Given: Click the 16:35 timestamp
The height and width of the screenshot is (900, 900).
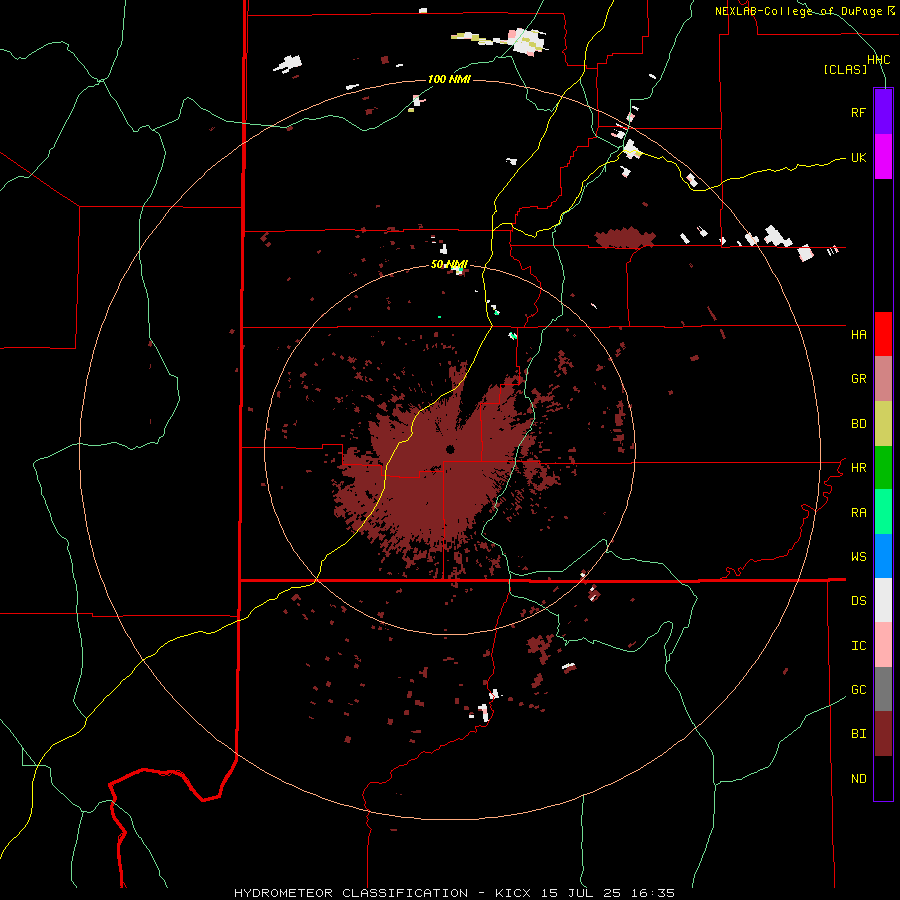Looking at the screenshot, I should (652, 893).
